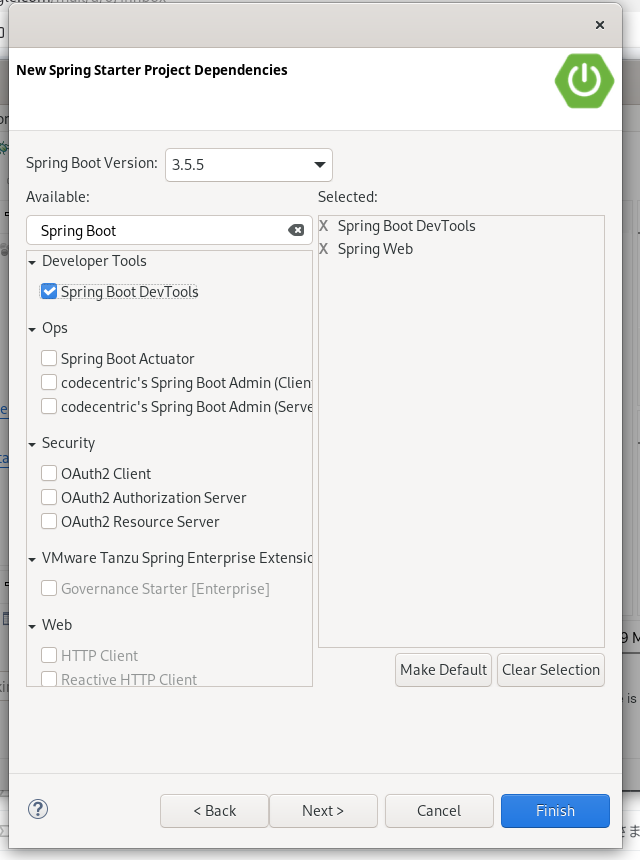Check Governance Starter [Enterprise] box

point(49,589)
